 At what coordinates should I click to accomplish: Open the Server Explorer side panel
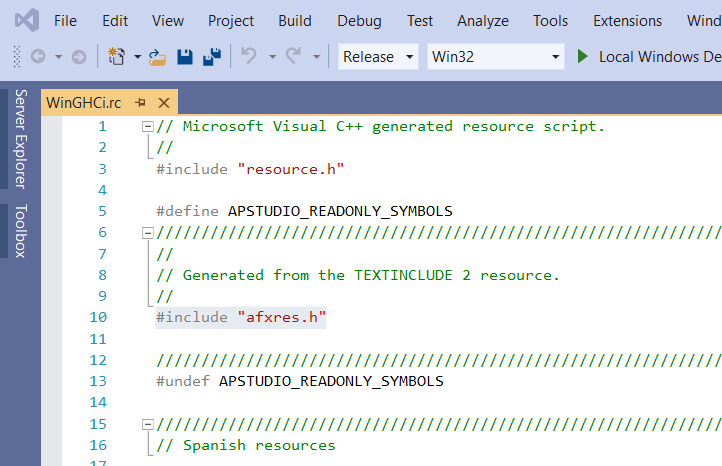20,138
